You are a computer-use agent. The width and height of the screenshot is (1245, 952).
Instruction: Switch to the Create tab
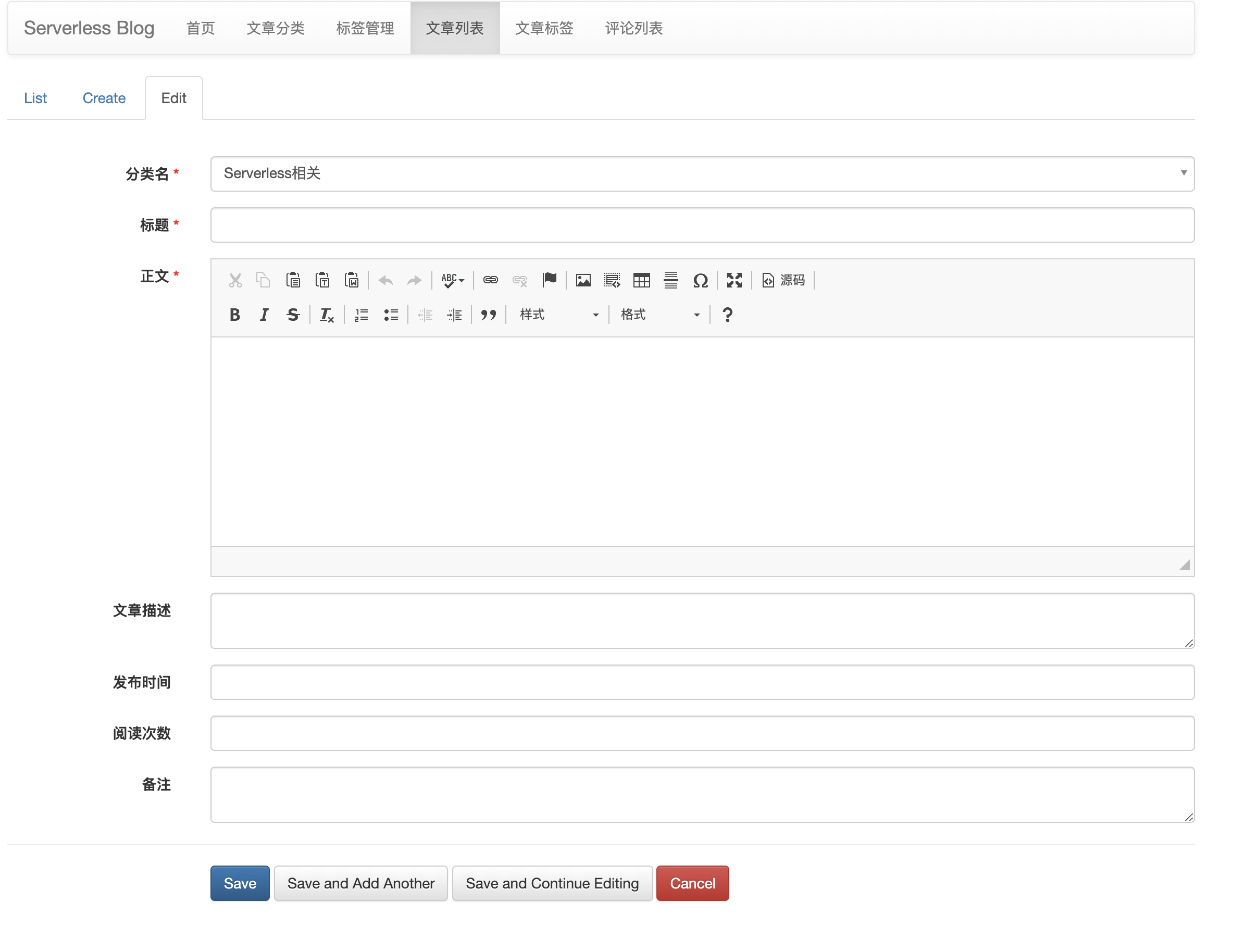tap(104, 98)
